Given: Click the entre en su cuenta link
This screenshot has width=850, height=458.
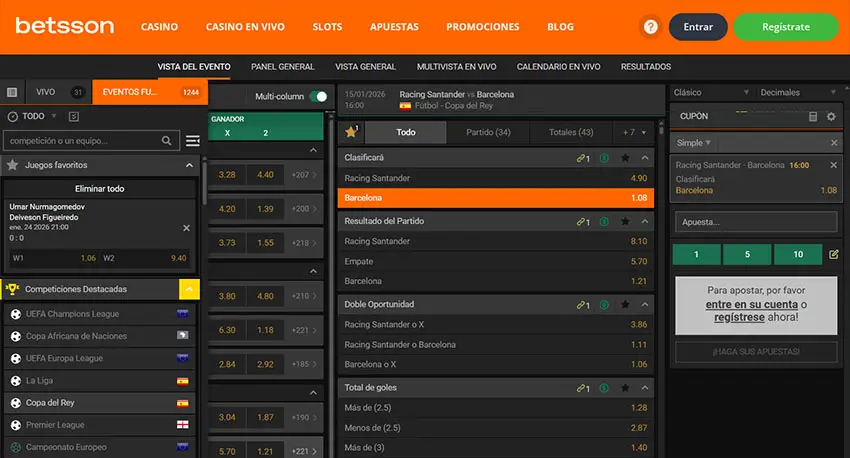Looking at the screenshot, I should point(751,304).
